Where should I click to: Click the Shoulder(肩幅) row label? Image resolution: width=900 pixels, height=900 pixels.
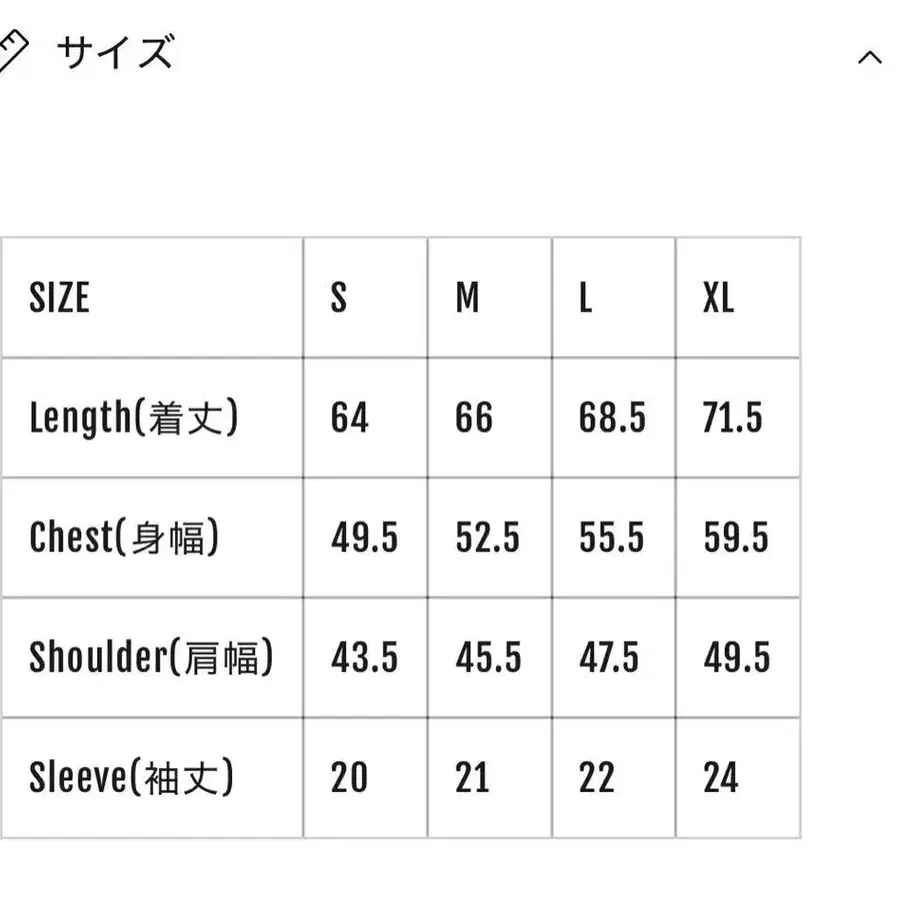click(152, 657)
